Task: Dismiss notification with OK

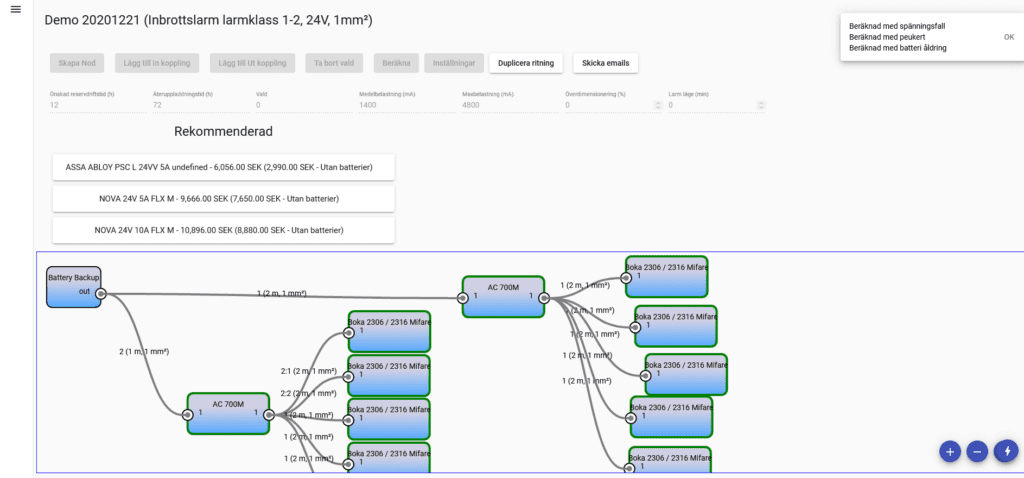Action: (1008, 37)
